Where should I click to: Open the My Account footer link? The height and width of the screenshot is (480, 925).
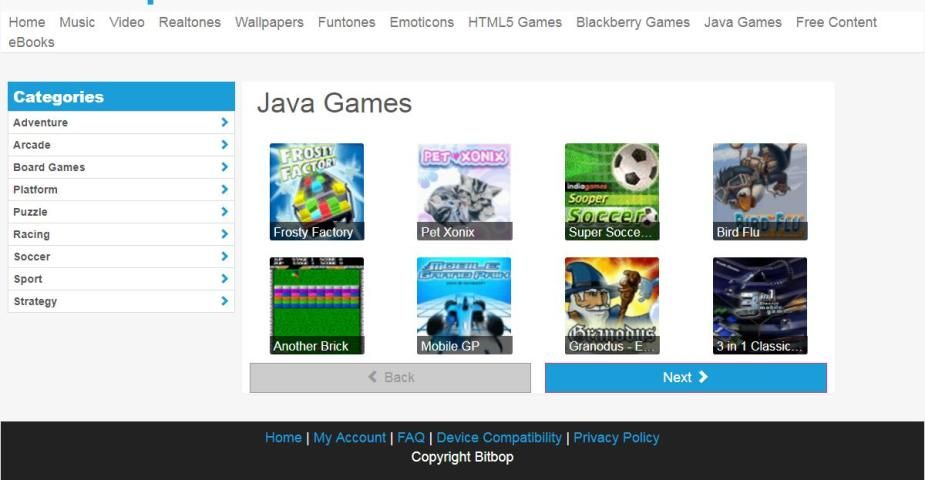click(x=349, y=438)
